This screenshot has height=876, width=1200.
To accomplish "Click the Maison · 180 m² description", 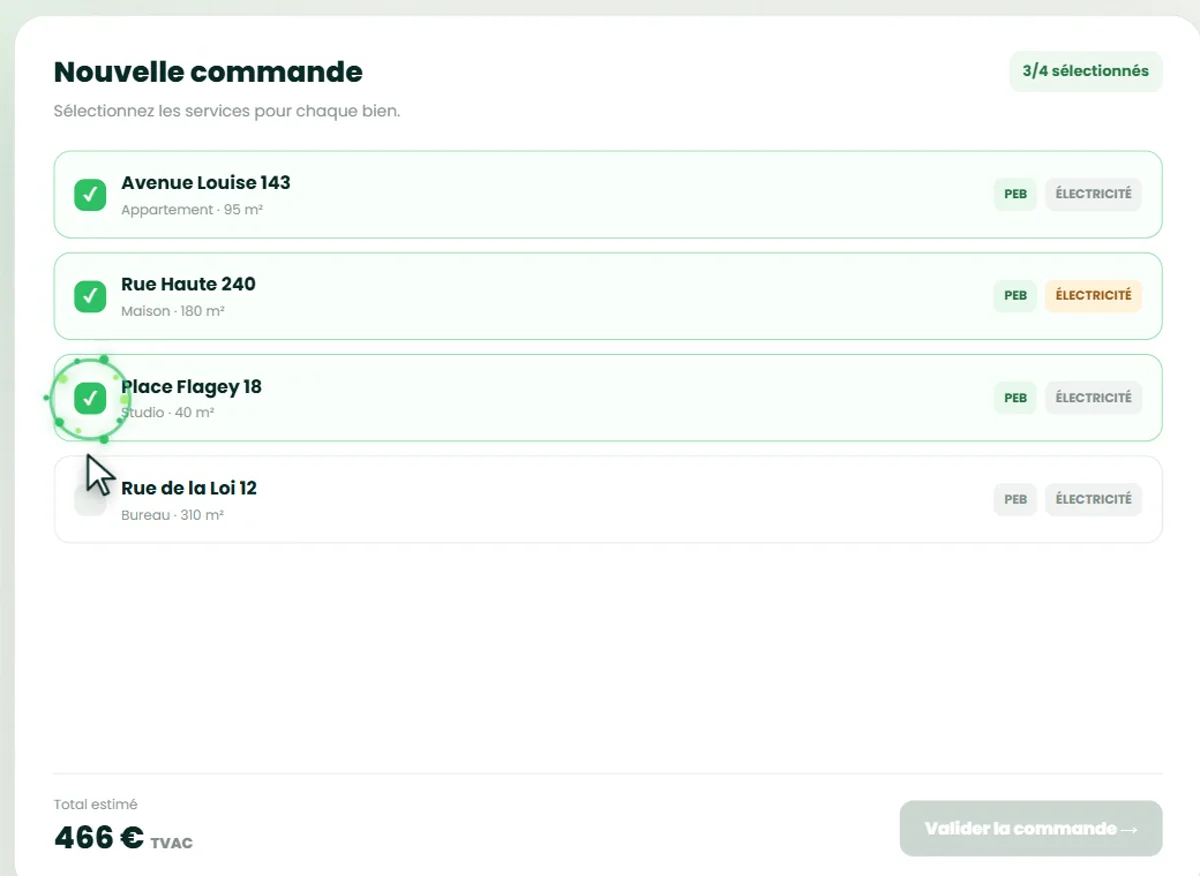I will (x=173, y=311).
